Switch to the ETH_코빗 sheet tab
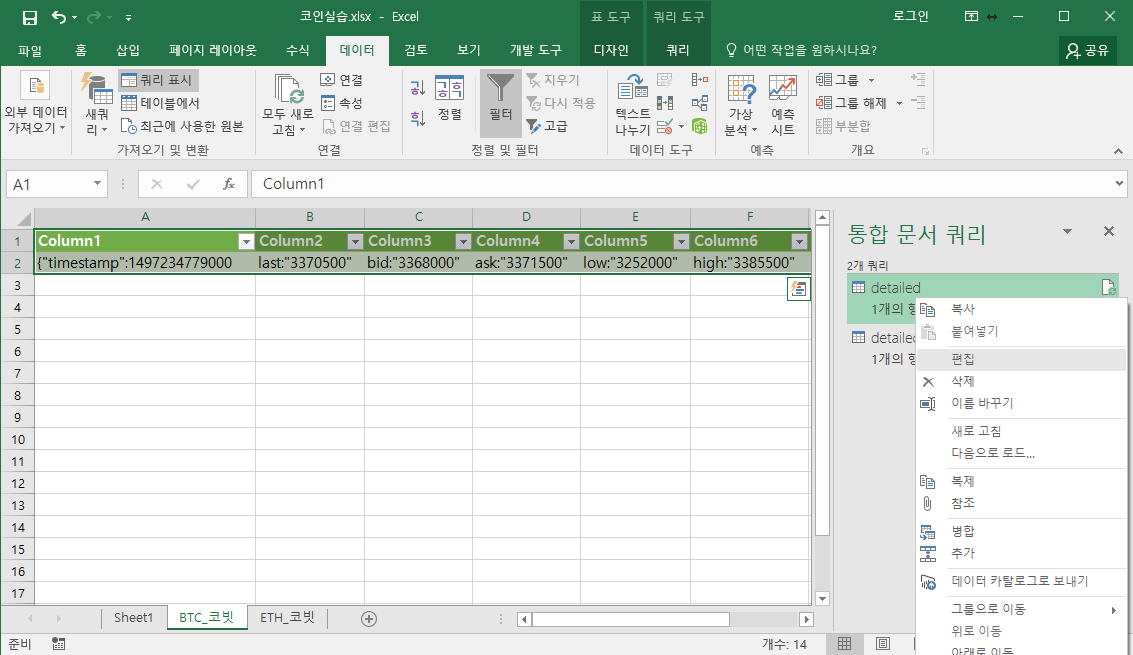This screenshot has width=1133, height=655. (x=287, y=618)
